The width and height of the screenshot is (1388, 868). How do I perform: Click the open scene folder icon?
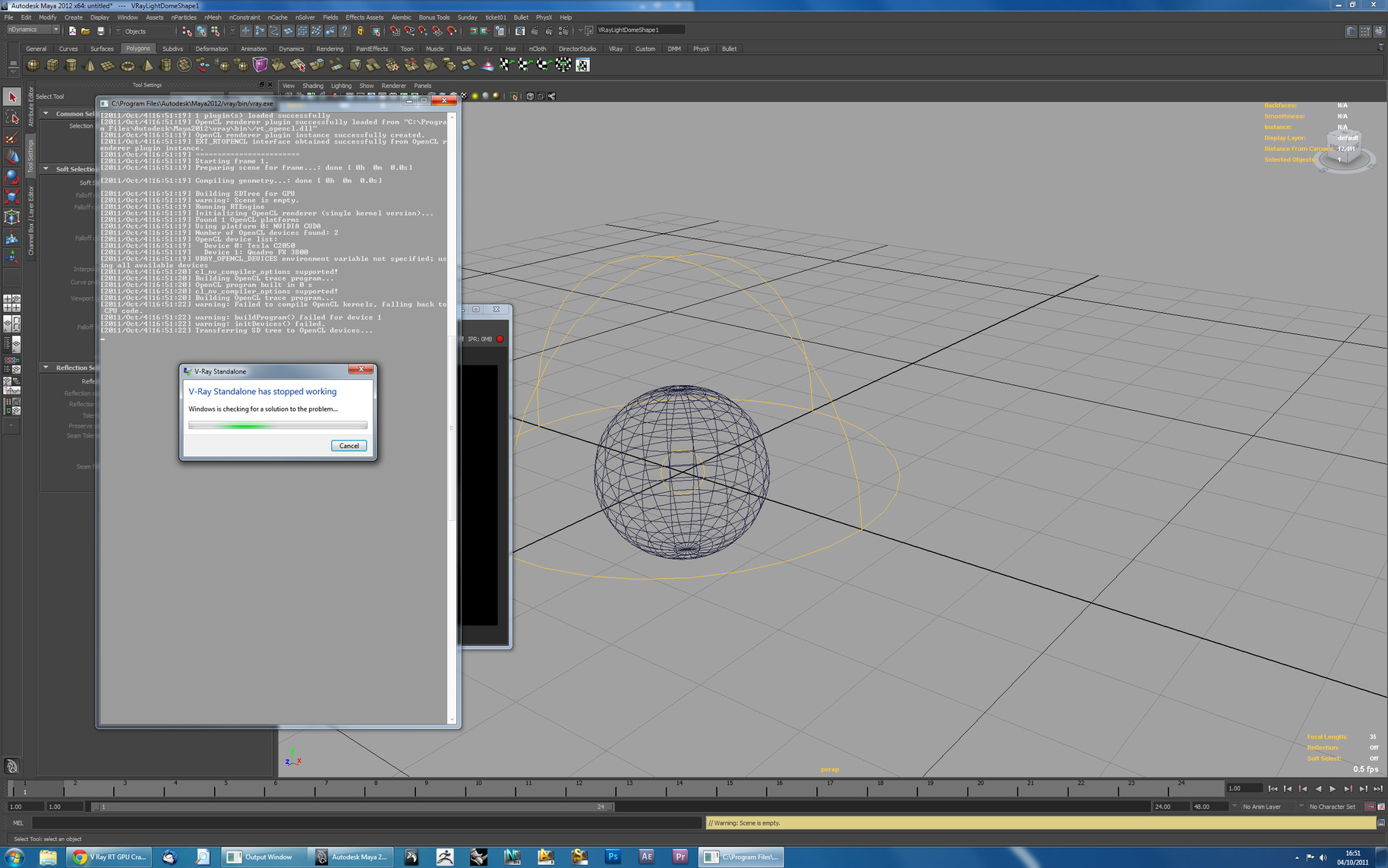click(x=86, y=31)
